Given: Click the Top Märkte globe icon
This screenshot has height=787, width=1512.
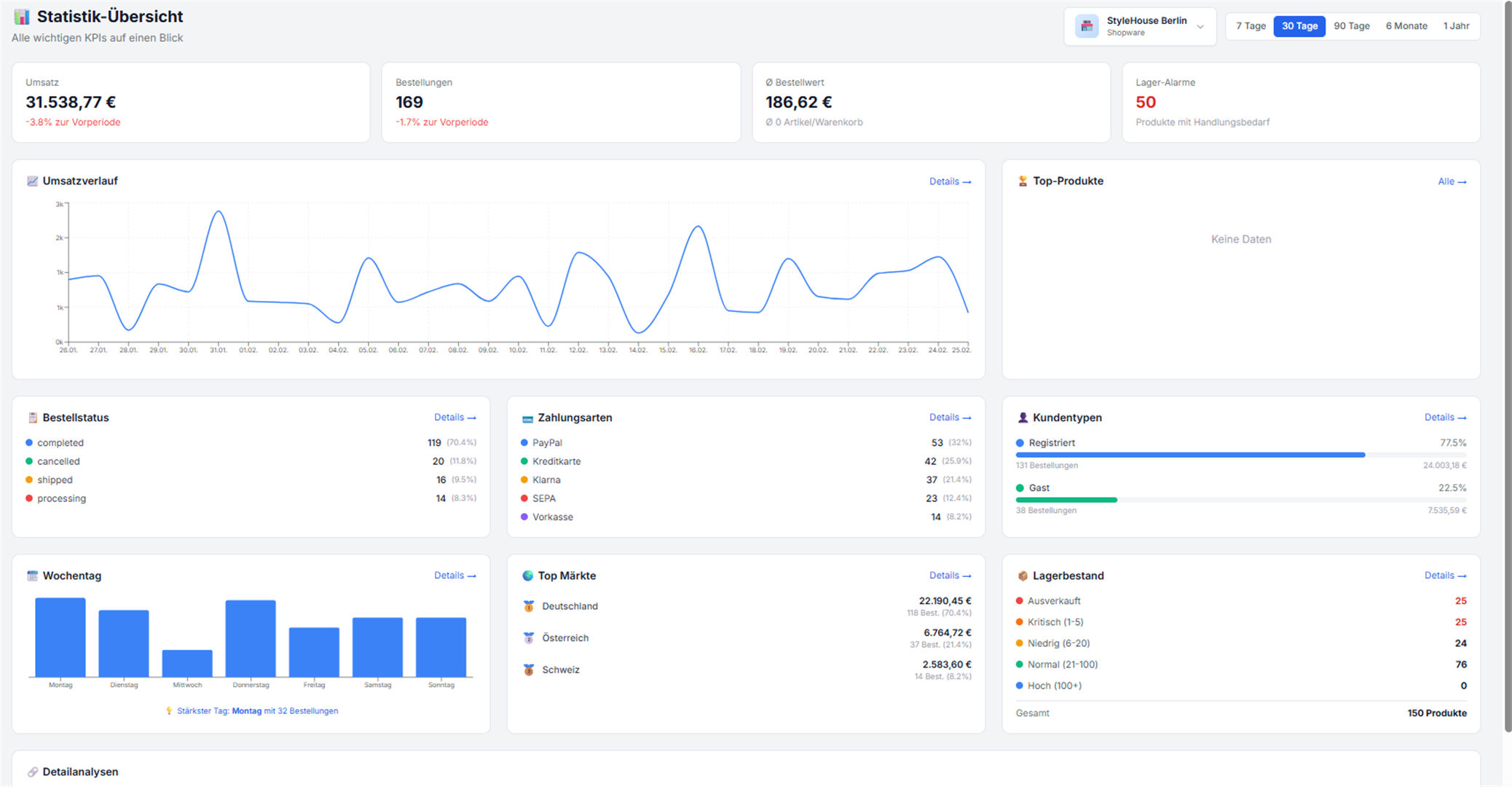Looking at the screenshot, I should tap(528, 576).
